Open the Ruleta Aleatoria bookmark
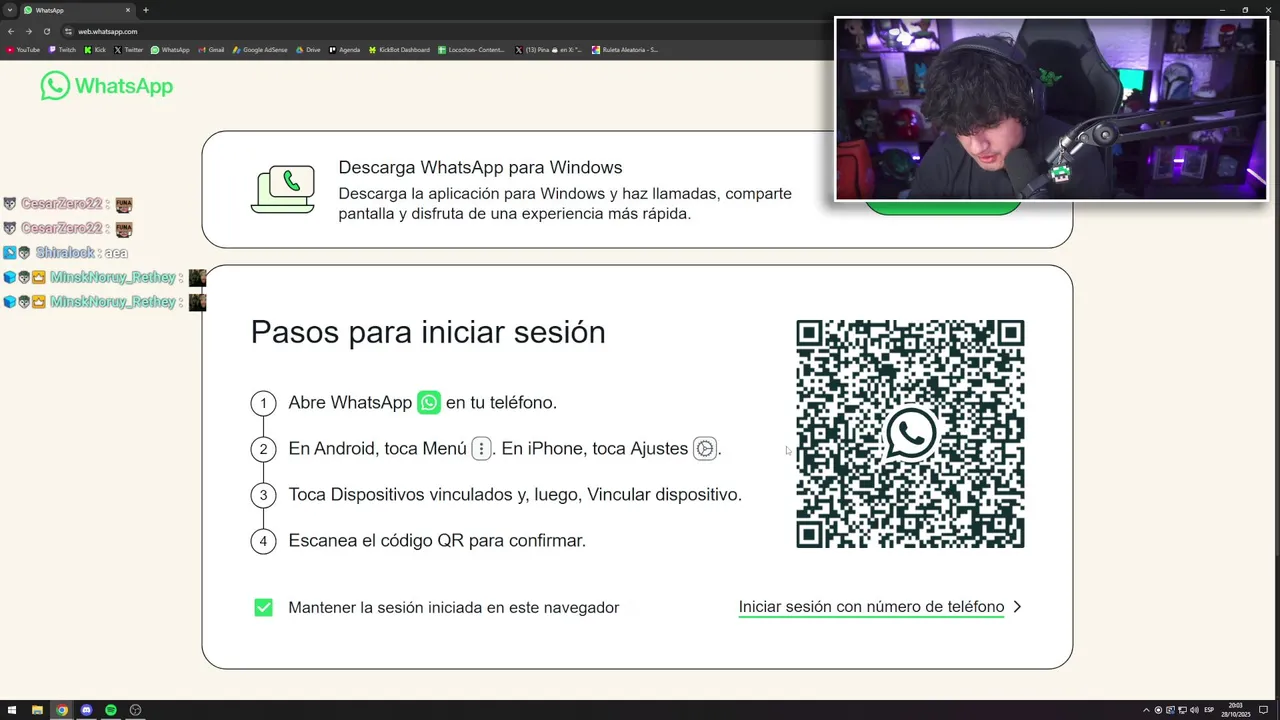 pyautogui.click(x=625, y=49)
